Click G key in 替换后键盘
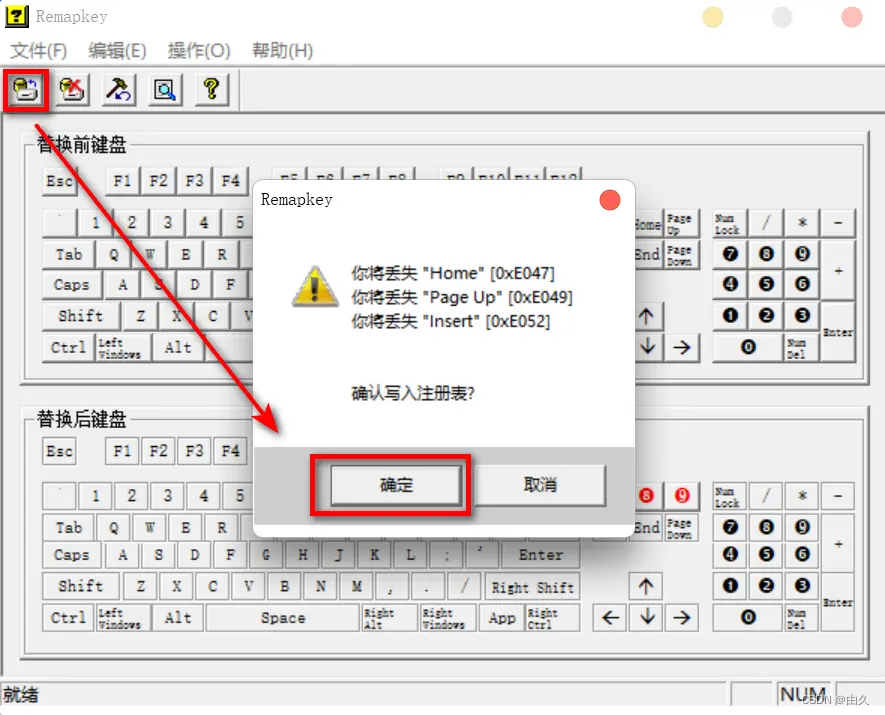 tap(266, 555)
